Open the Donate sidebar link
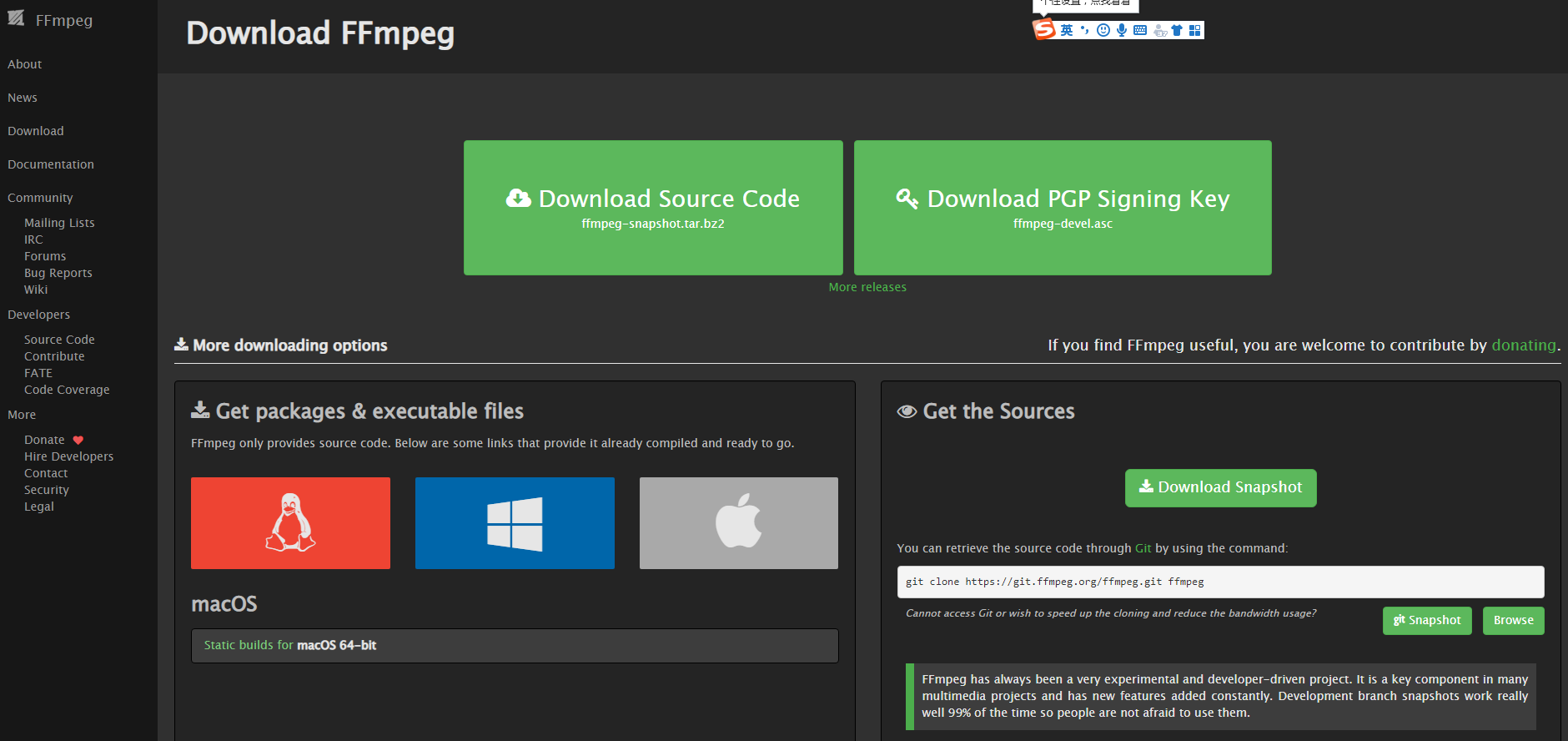Image resolution: width=1568 pixels, height=741 pixels. pyautogui.click(x=44, y=440)
